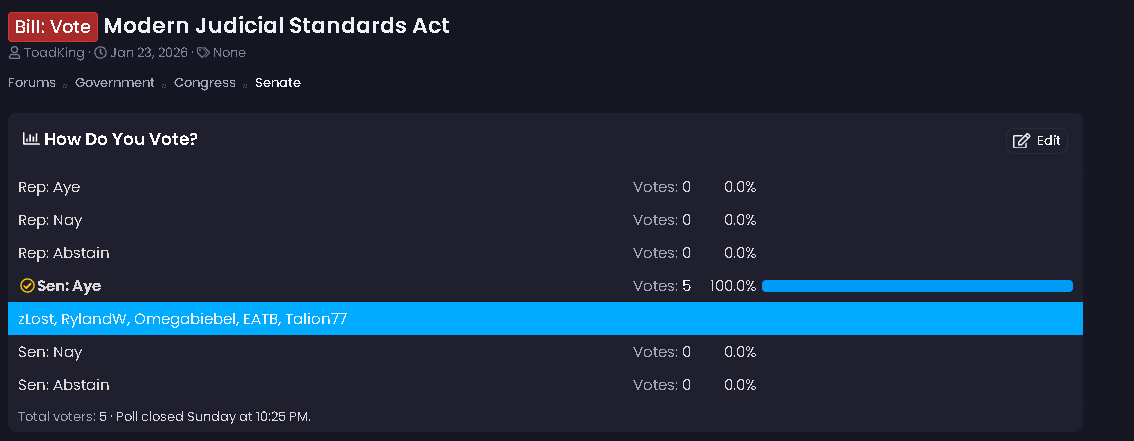Navigate to the Government breadcrumb

[114, 83]
